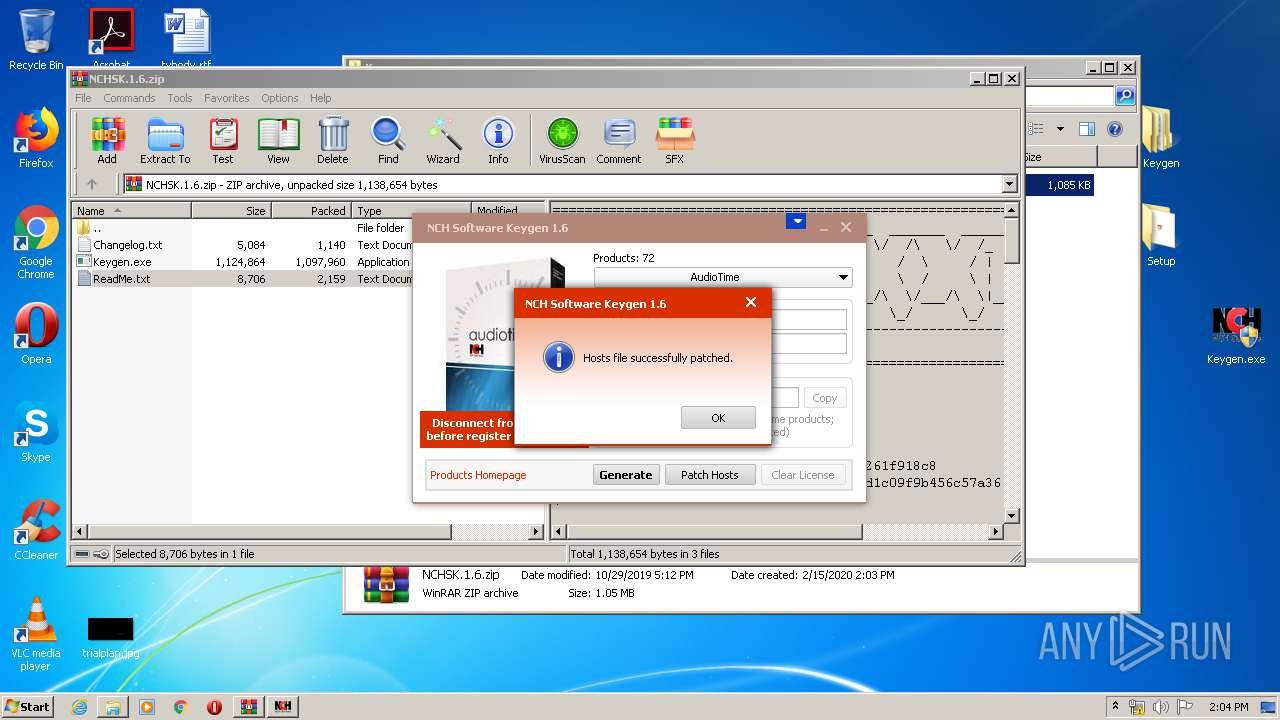Open the Skype desktop shortcut
Image resolution: width=1280 pixels, height=720 pixels.
[x=36, y=432]
